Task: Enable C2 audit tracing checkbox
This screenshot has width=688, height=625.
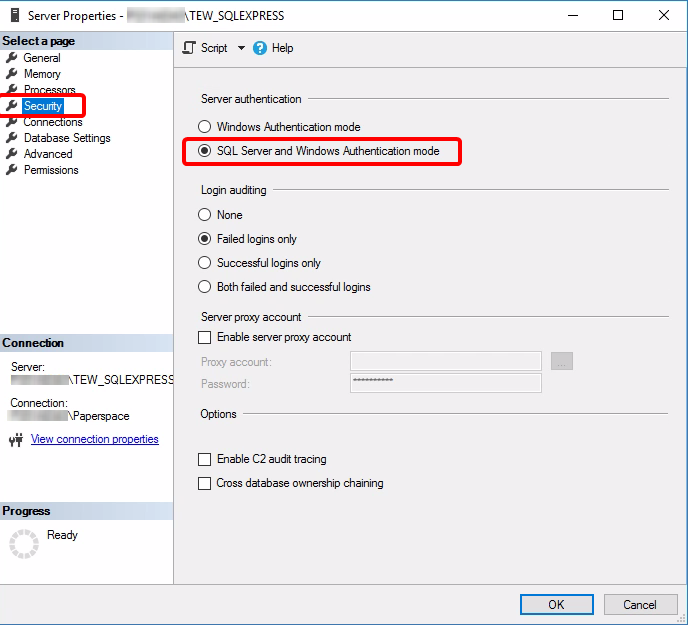Action: pos(204,459)
